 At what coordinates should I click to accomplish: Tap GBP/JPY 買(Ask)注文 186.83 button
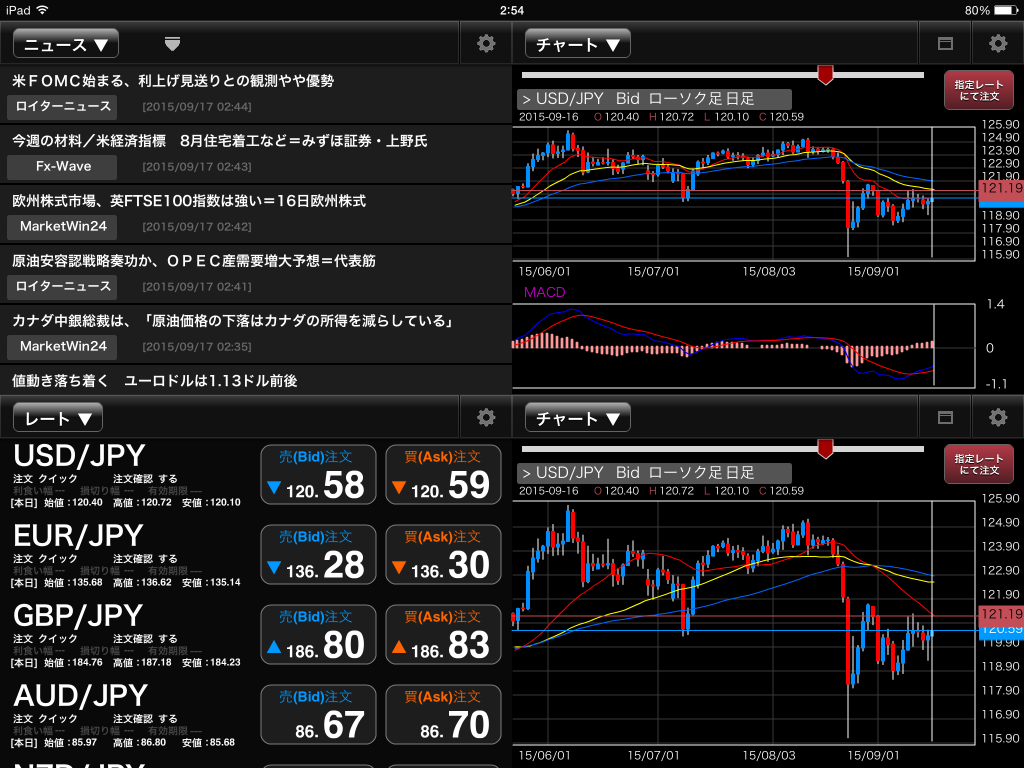(x=443, y=635)
